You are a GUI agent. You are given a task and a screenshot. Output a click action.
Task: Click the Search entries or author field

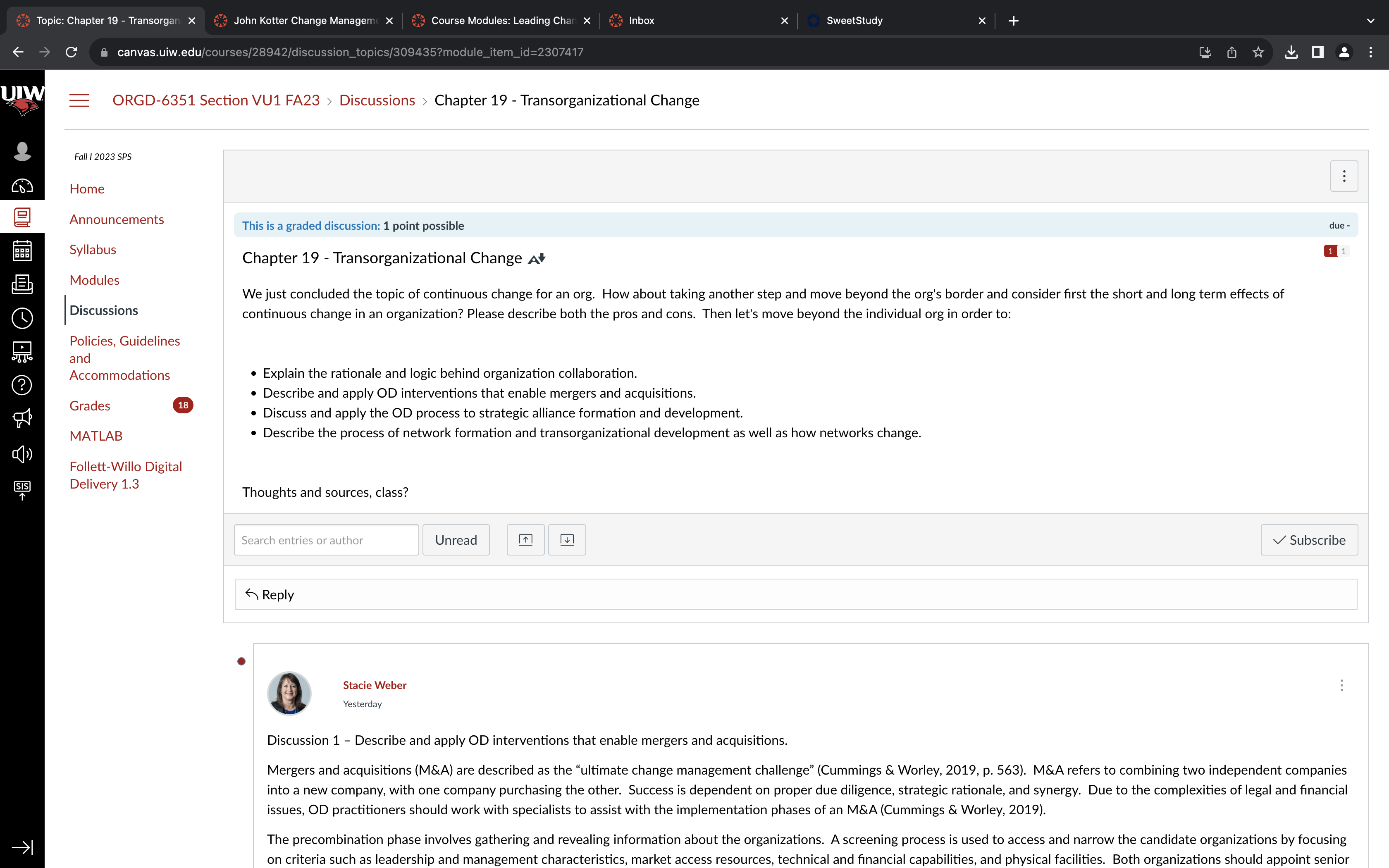click(x=326, y=540)
